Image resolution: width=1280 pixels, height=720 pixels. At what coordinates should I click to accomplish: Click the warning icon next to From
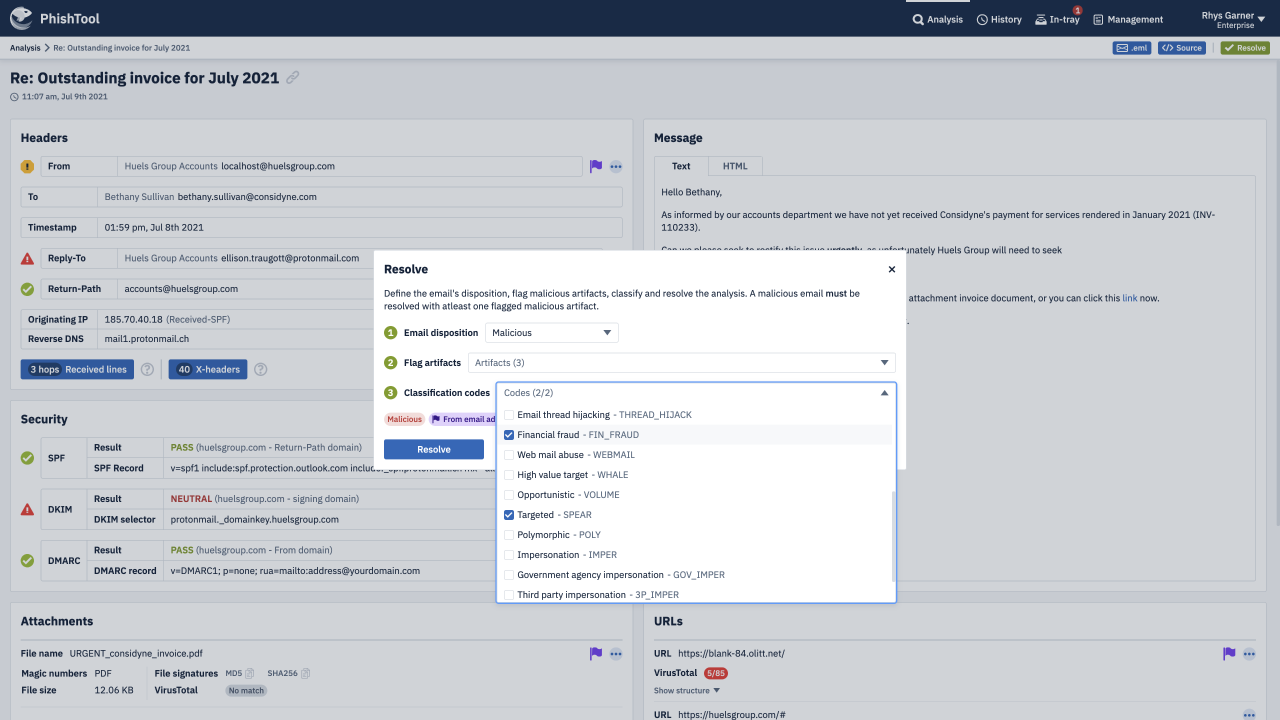point(27,166)
